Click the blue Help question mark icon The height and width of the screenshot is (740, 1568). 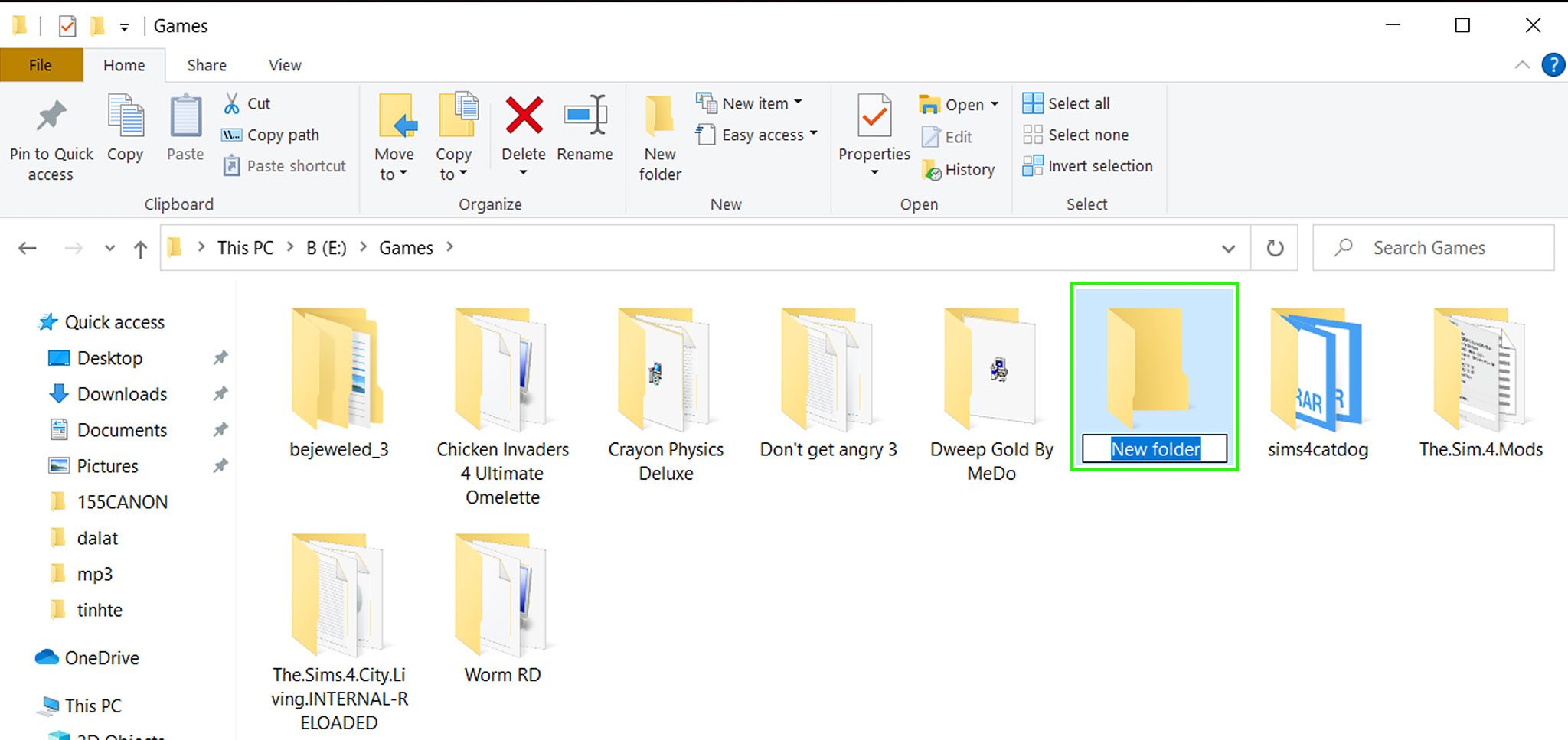[x=1553, y=65]
